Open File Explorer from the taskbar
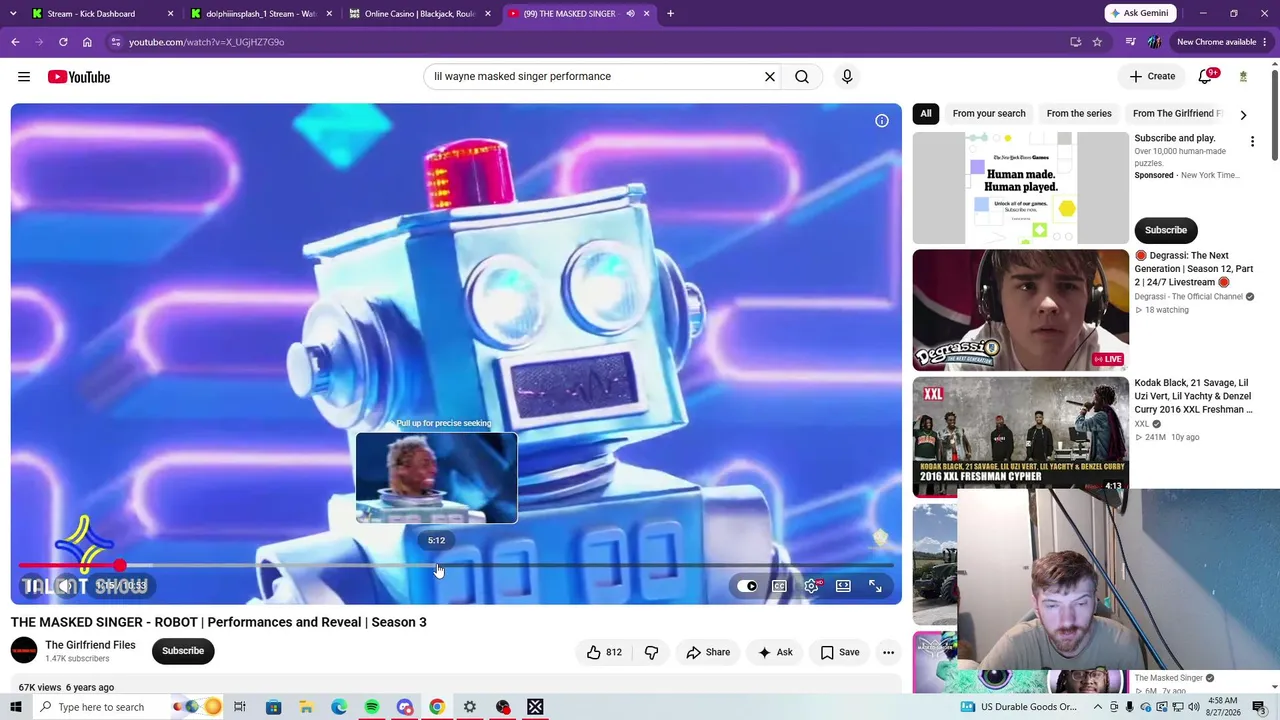1280x720 pixels. pos(306,707)
